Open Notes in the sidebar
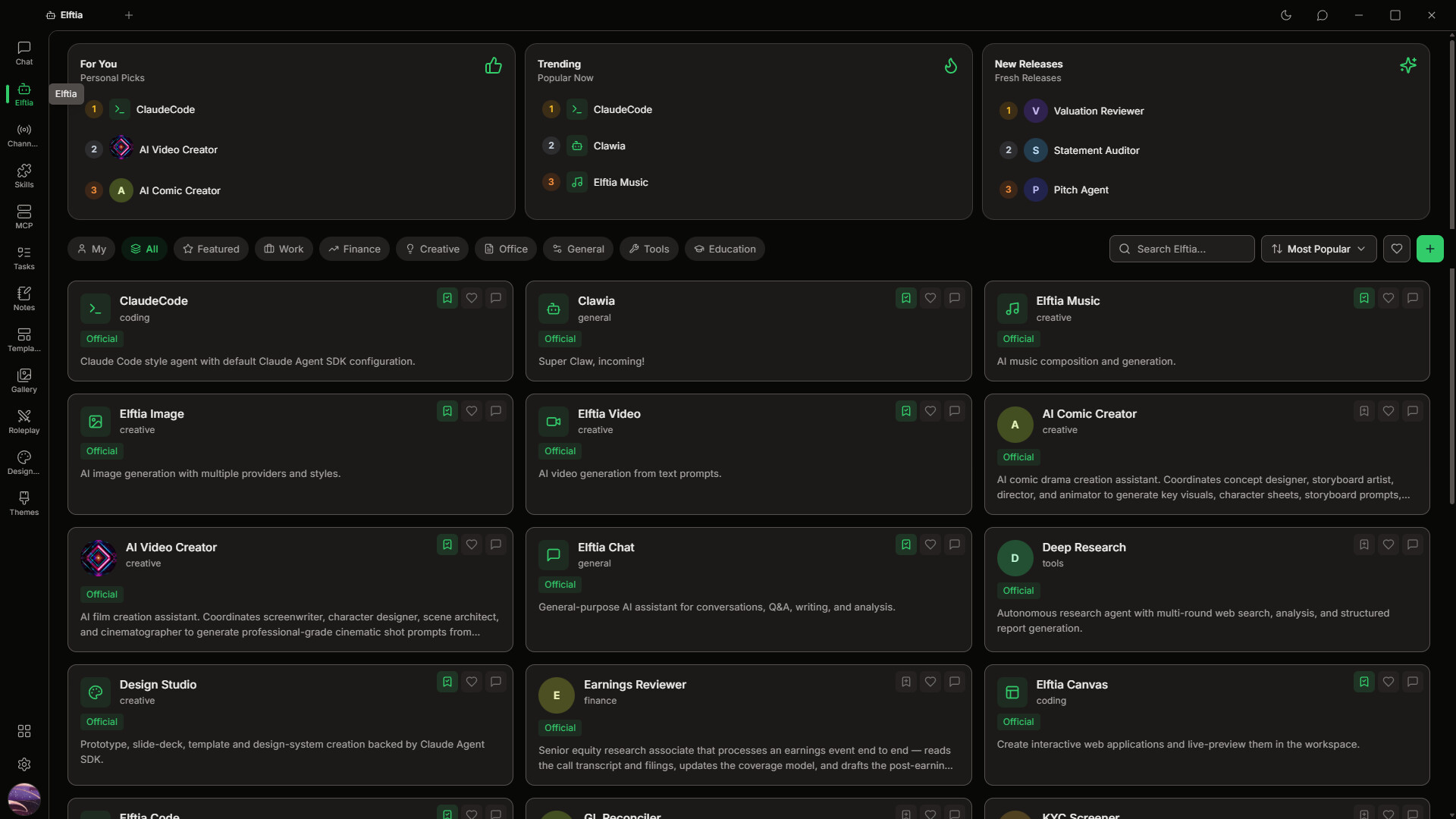This screenshot has height=819, width=1456. click(24, 299)
